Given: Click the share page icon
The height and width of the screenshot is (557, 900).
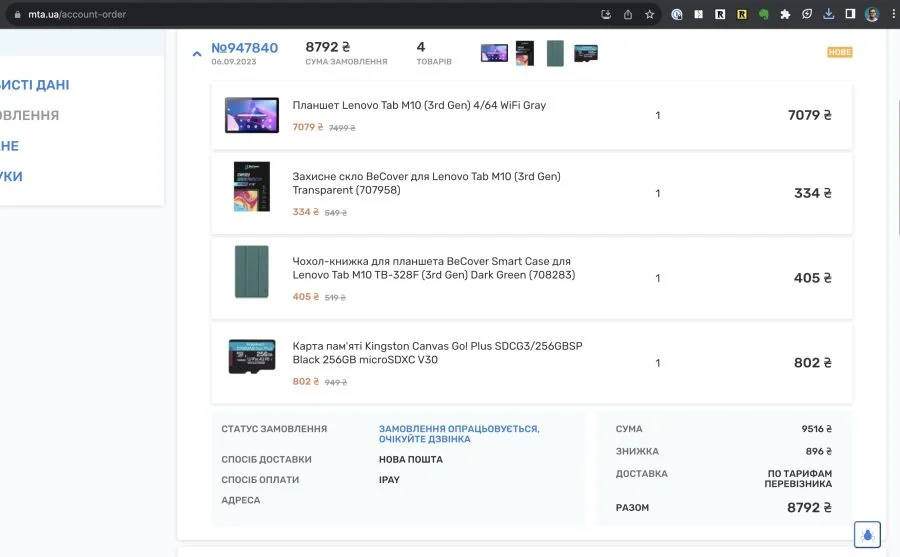Looking at the screenshot, I should [x=627, y=14].
